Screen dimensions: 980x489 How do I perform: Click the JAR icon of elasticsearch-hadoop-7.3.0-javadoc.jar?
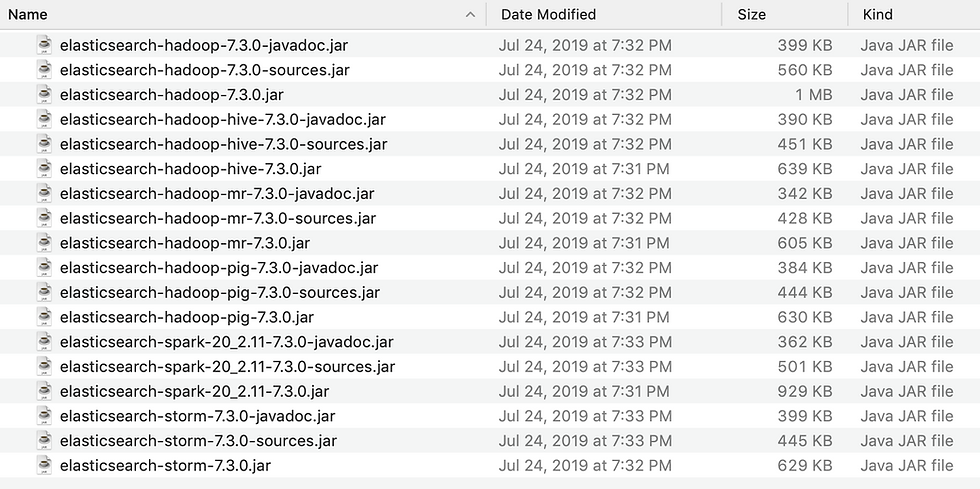click(x=44, y=45)
